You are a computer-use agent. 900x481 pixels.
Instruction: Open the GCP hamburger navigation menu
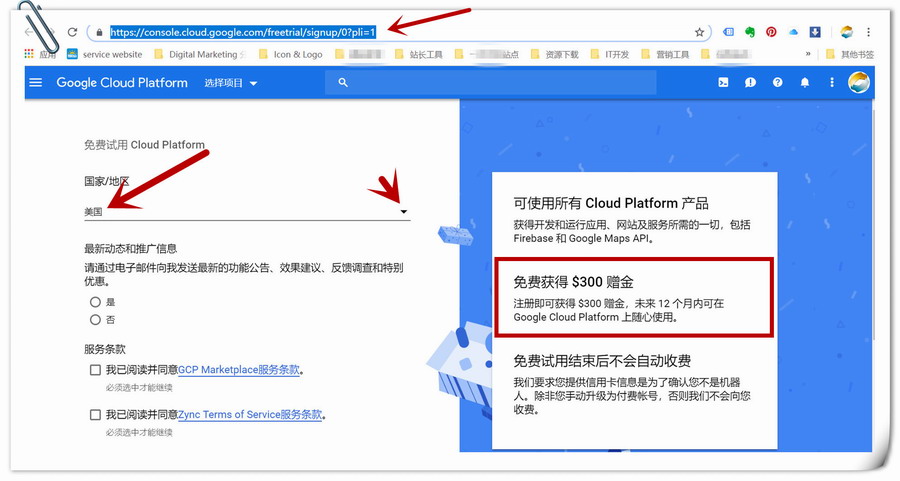(x=36, y=83)
